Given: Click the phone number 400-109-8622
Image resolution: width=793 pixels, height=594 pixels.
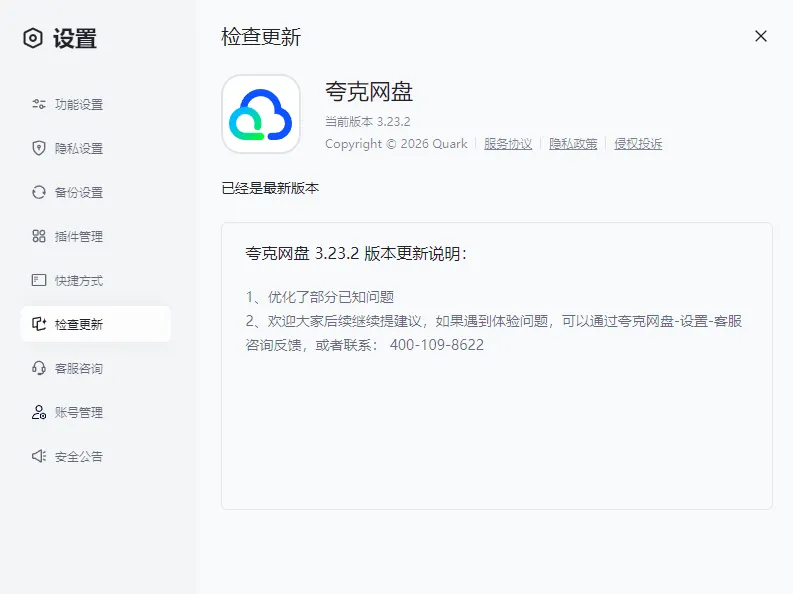Looking at the screenshot, I should pyautogui.click(x=437, y=345).
